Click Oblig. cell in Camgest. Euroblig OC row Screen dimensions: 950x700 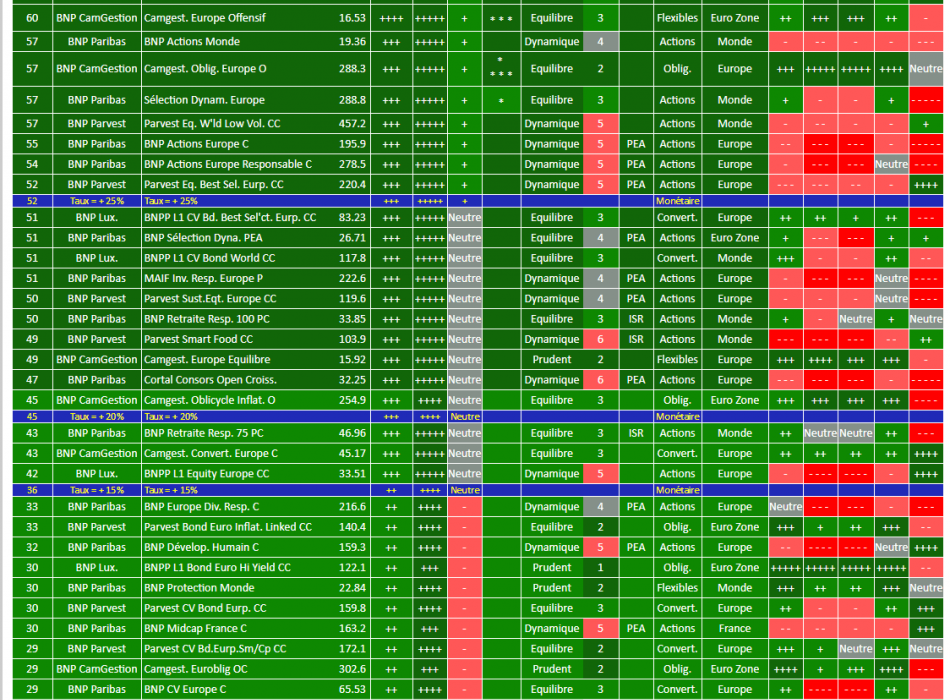(677, 669)
